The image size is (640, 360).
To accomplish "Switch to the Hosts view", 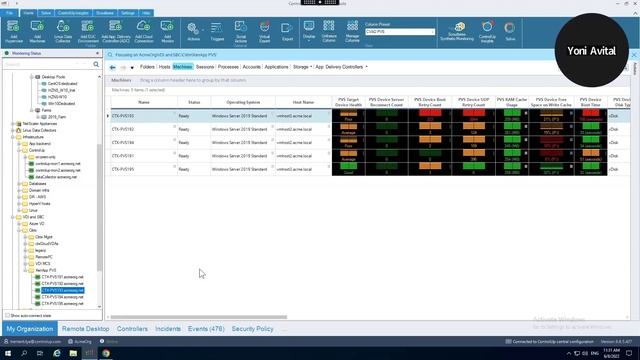I will 164,67.
